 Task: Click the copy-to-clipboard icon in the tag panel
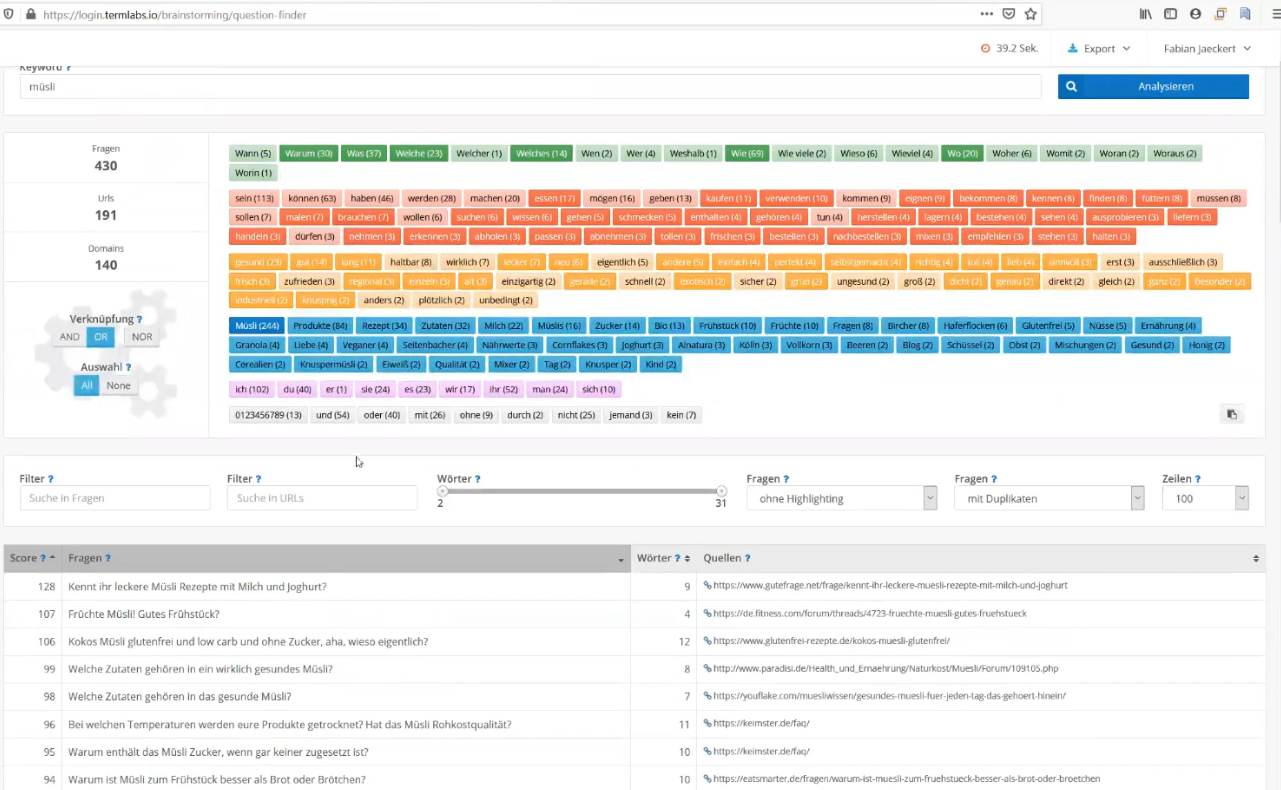[x=1232, y=414]
